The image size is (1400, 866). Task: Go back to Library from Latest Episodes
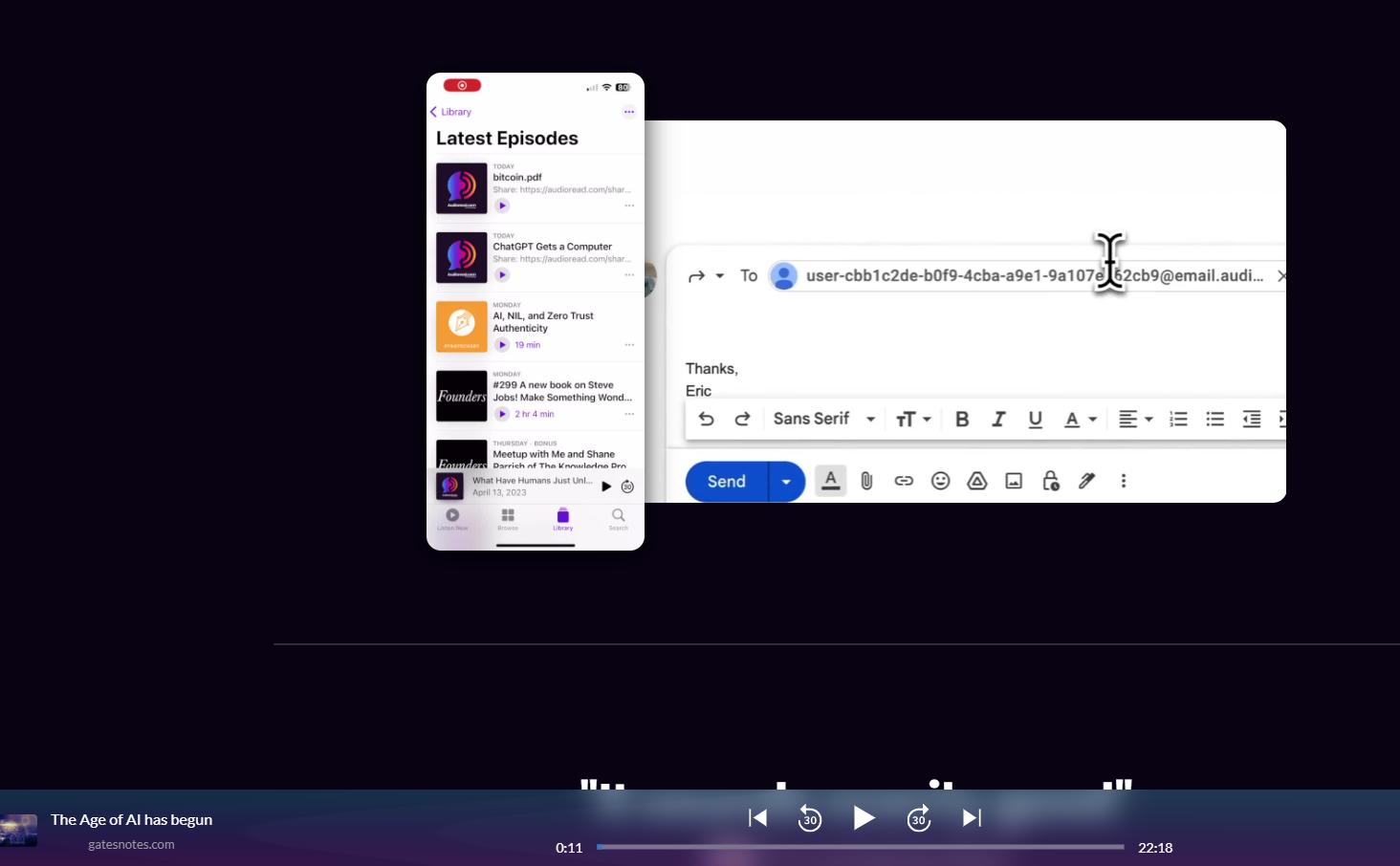pyautogui.click(x=450, y=111)
